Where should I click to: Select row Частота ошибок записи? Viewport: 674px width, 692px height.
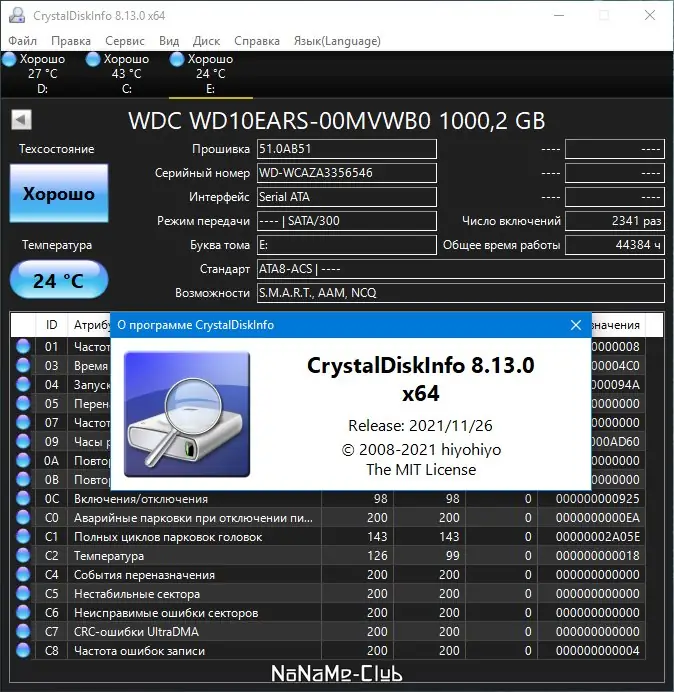tap(327, 651)
